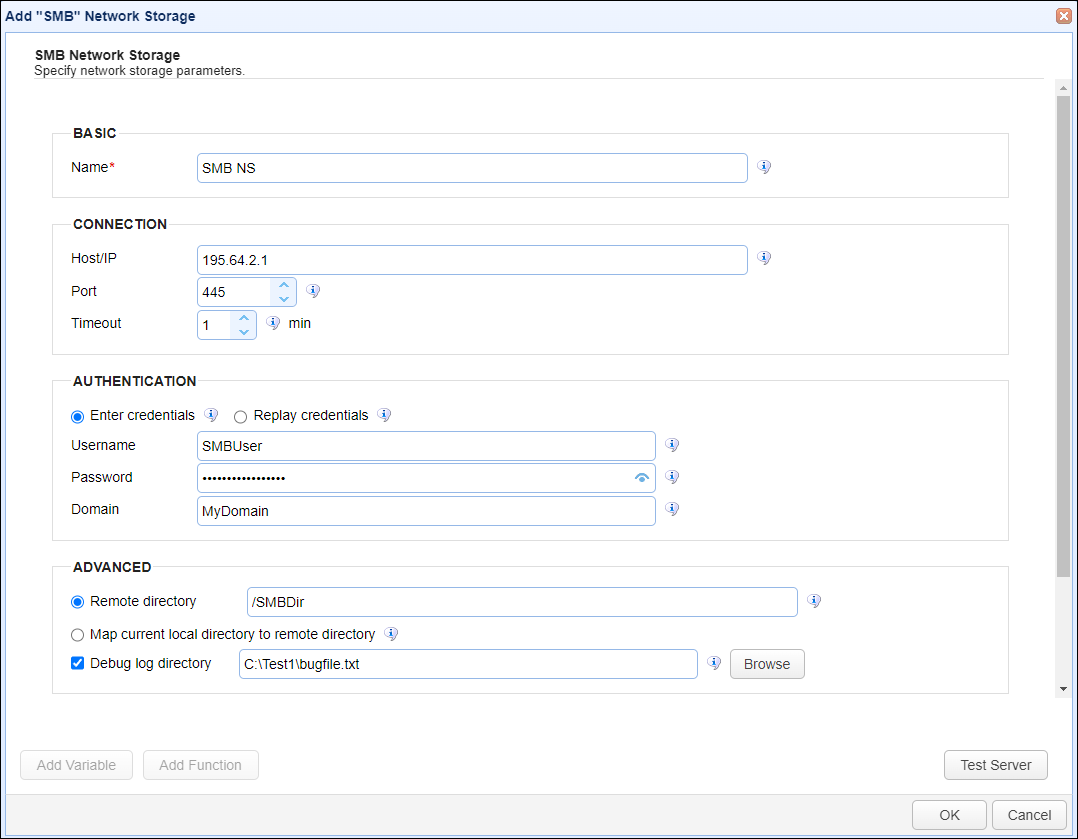Click the Debug log directory path field
1078x839 pixels.
pyautogui.click(x=468, y=664)
